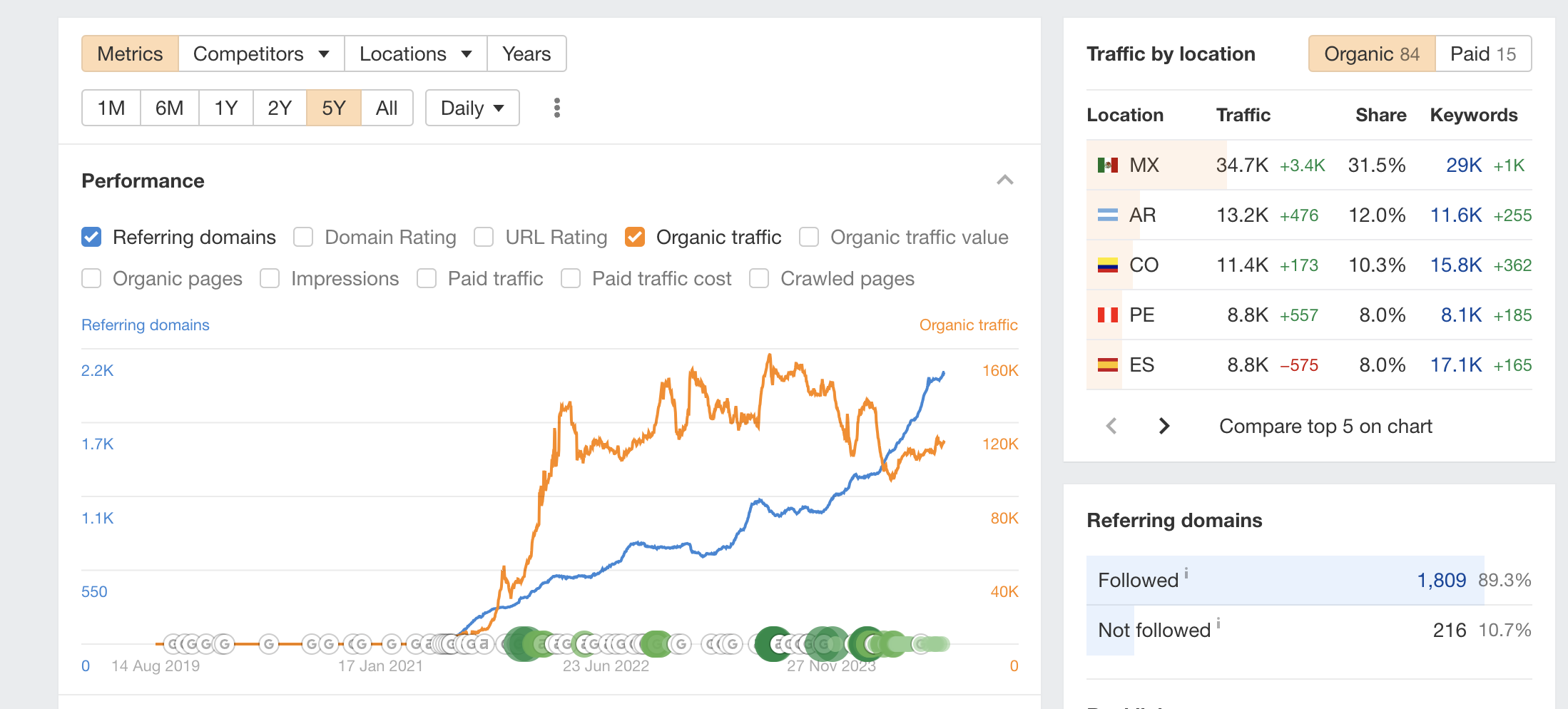Click the Argentina flag icon

pos(1107,215)
